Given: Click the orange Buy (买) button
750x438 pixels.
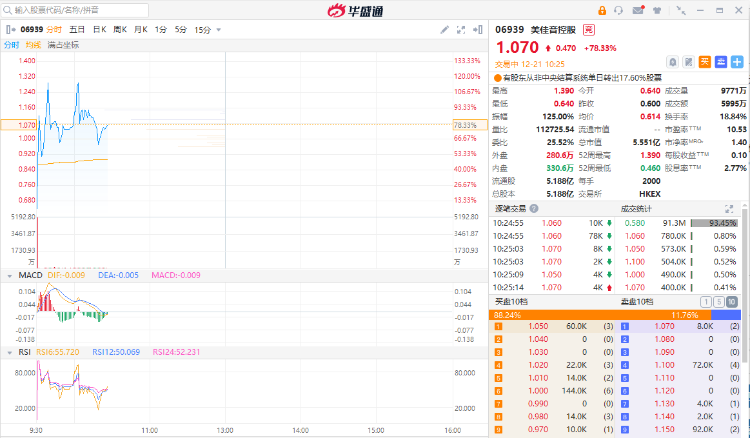Looking at the screenshot, I should click(x=704, y=61).
